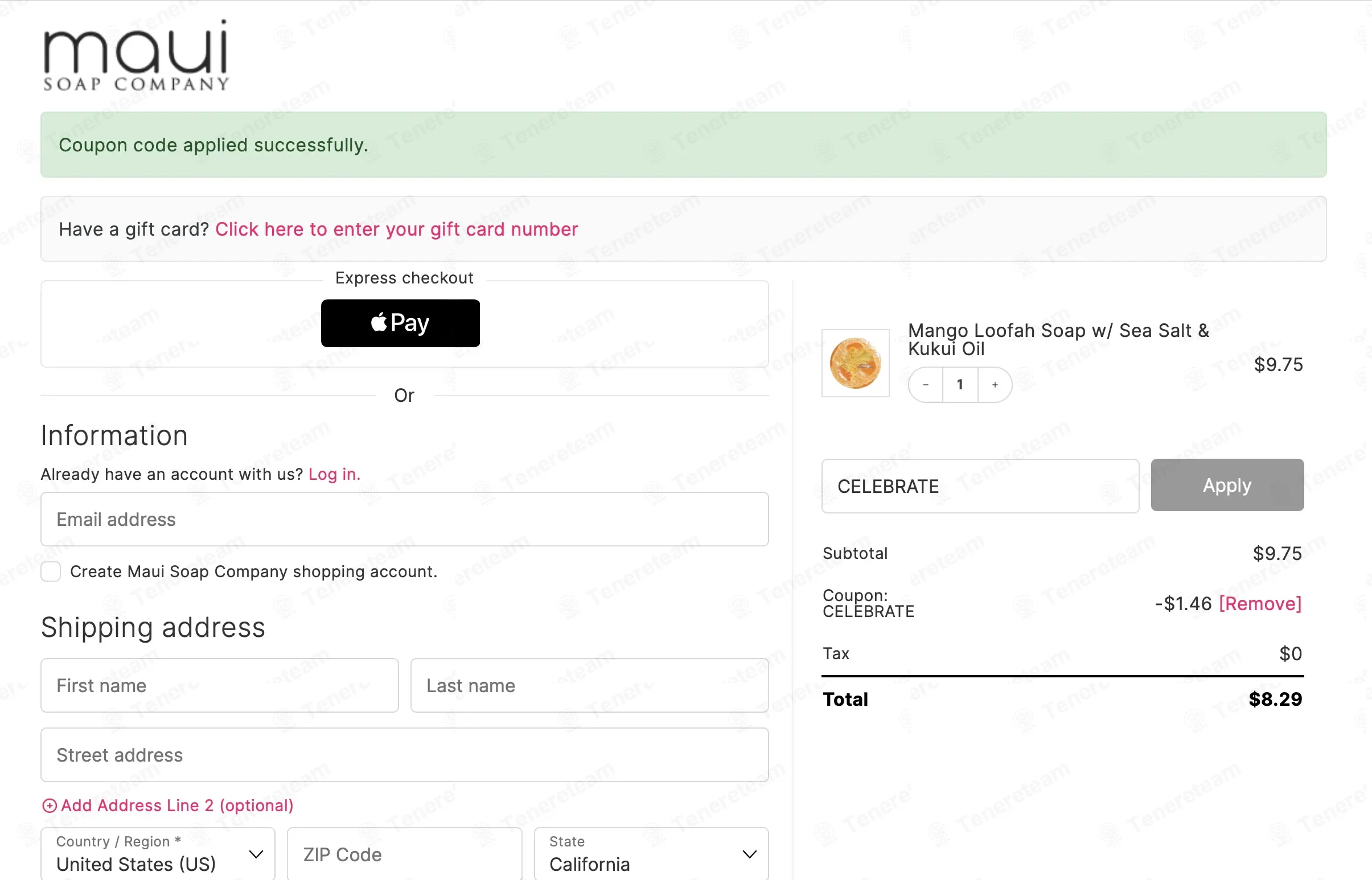Image resolution: width=1372 pixels, height=880 pixels.
Task: Pay with the Apple Pay button
Action: click(400, 323)
